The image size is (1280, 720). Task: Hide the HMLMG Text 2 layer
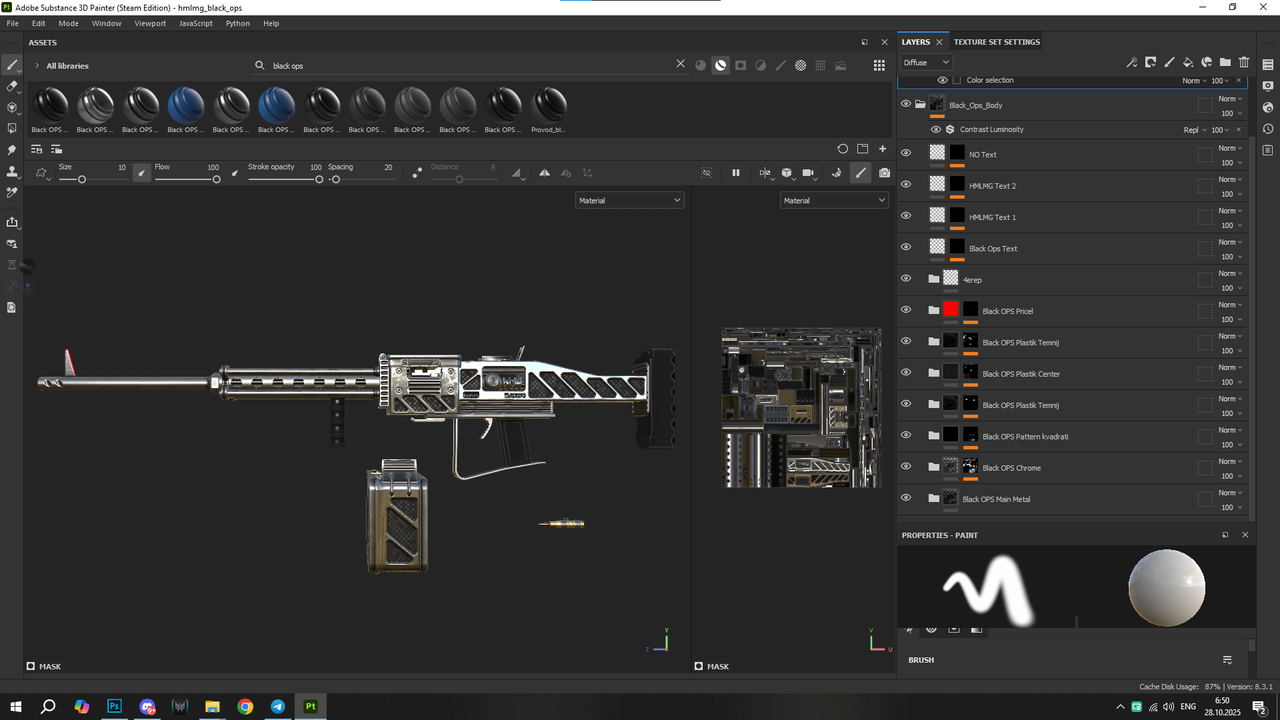click(906, 185)
